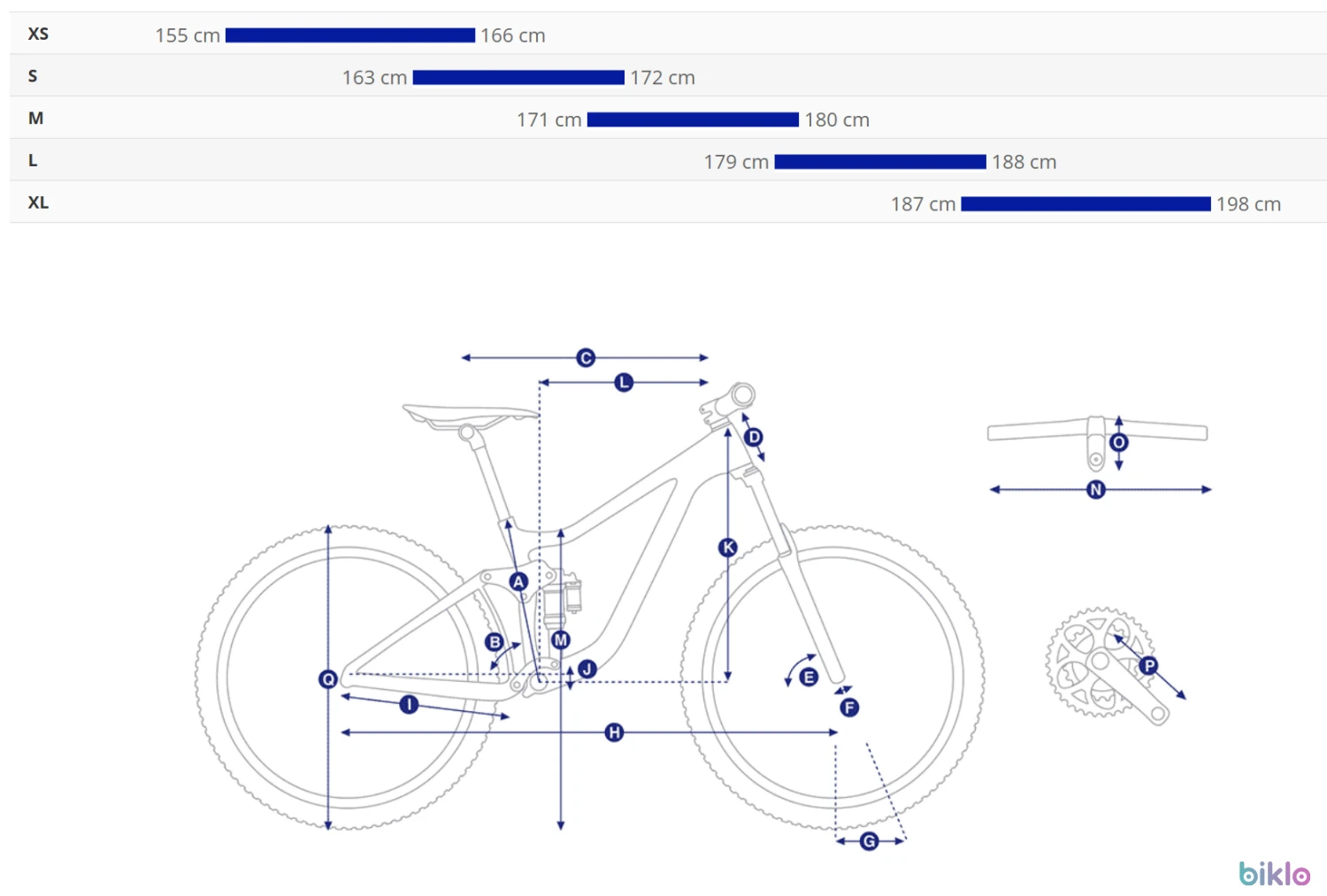Select the K stack marker

pyautogui.click(x=728, y=548)
